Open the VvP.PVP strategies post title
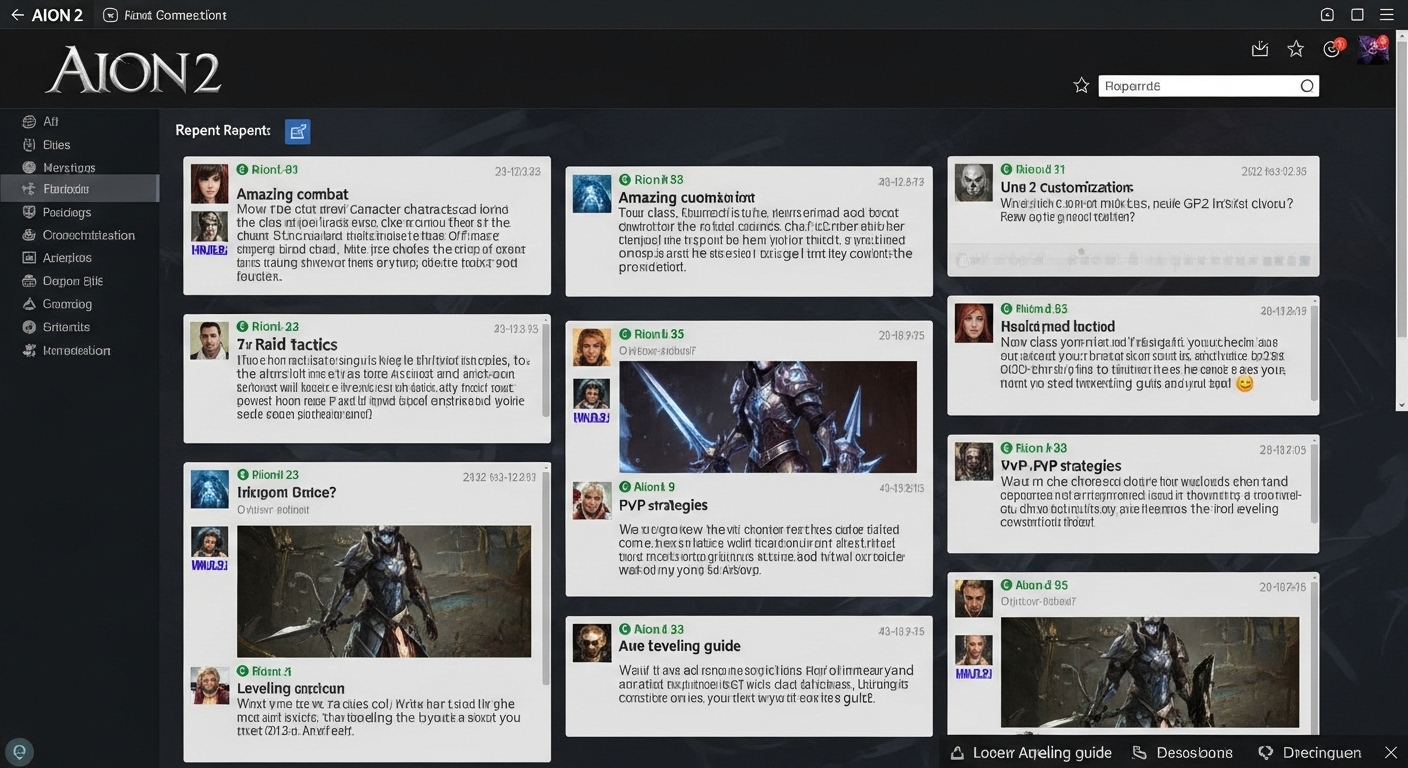Screen dimensions: 1408x768 1060,466
